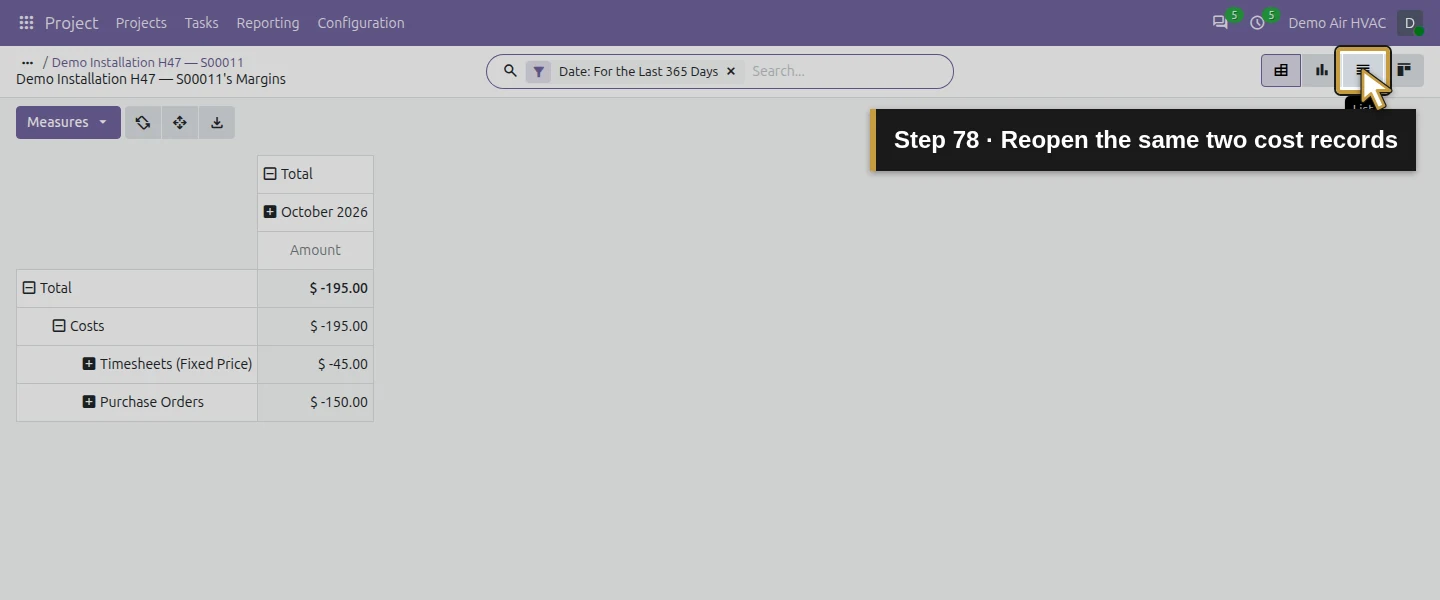The image size is (1440, 600).
Task: Open the Configuration menu
Action: click(361, 23)
